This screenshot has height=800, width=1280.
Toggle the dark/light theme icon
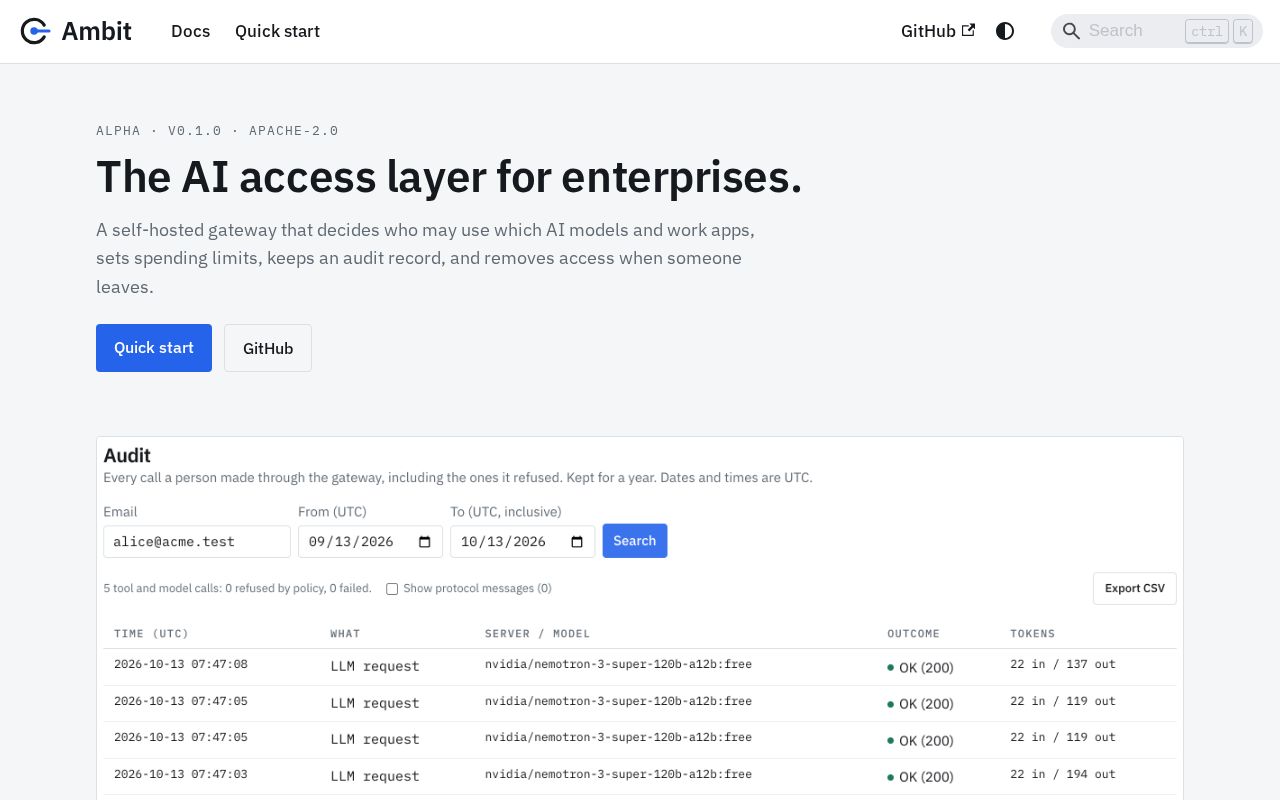1005,31
